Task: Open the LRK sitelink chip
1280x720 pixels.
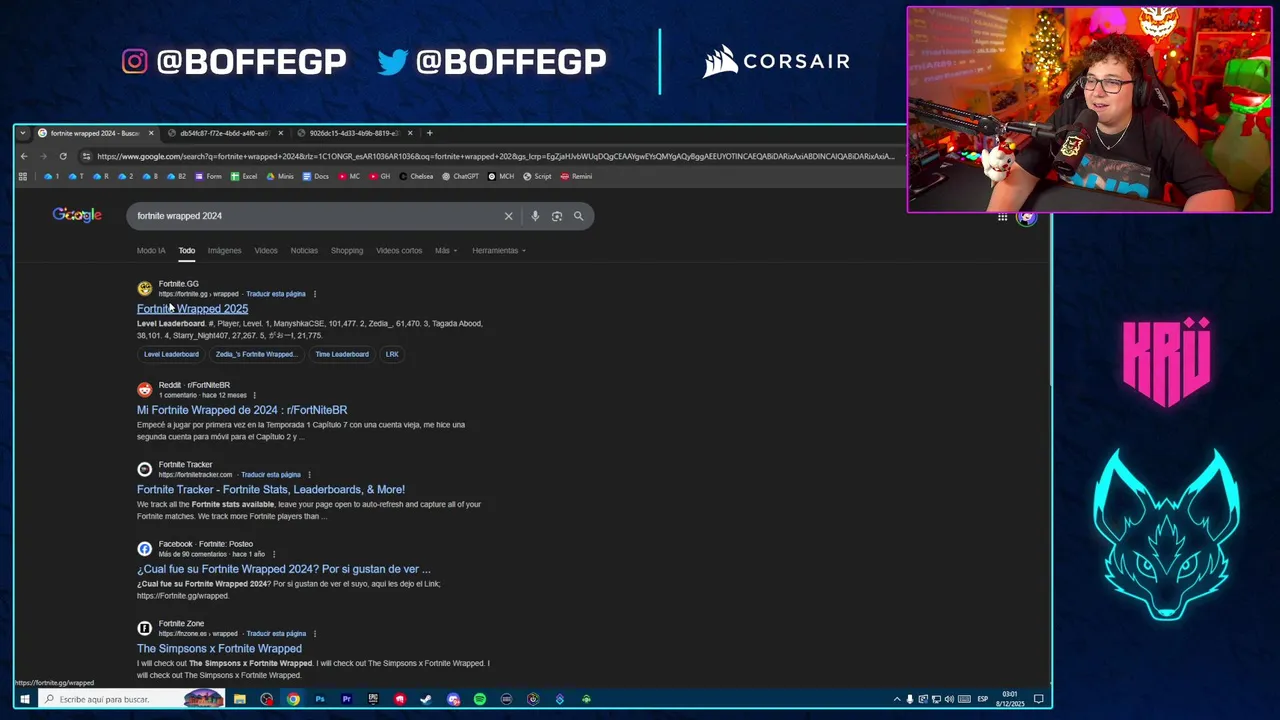Action: pos(392,354)
